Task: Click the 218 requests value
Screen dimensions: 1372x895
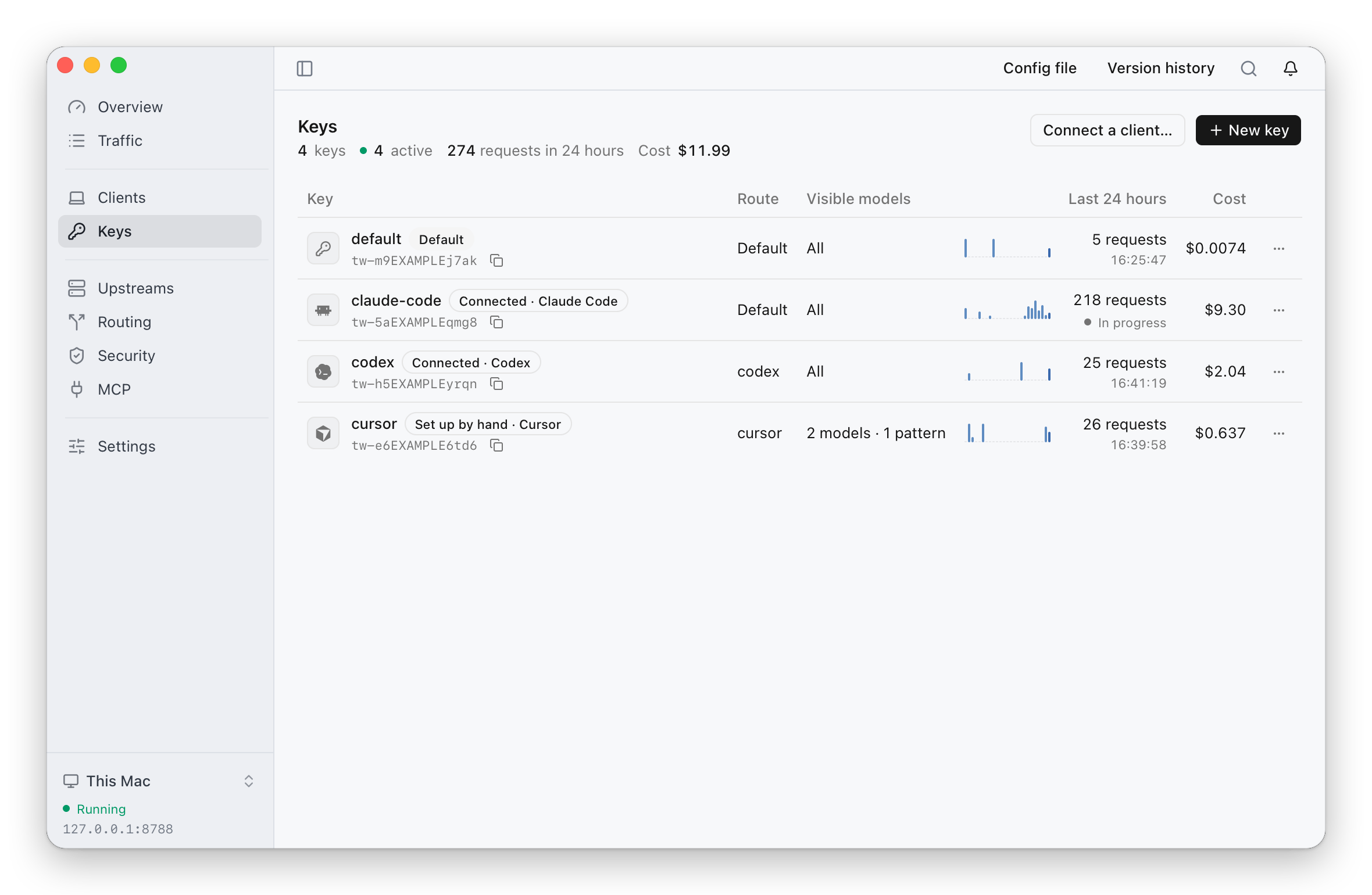Action: pos(1120,300)
